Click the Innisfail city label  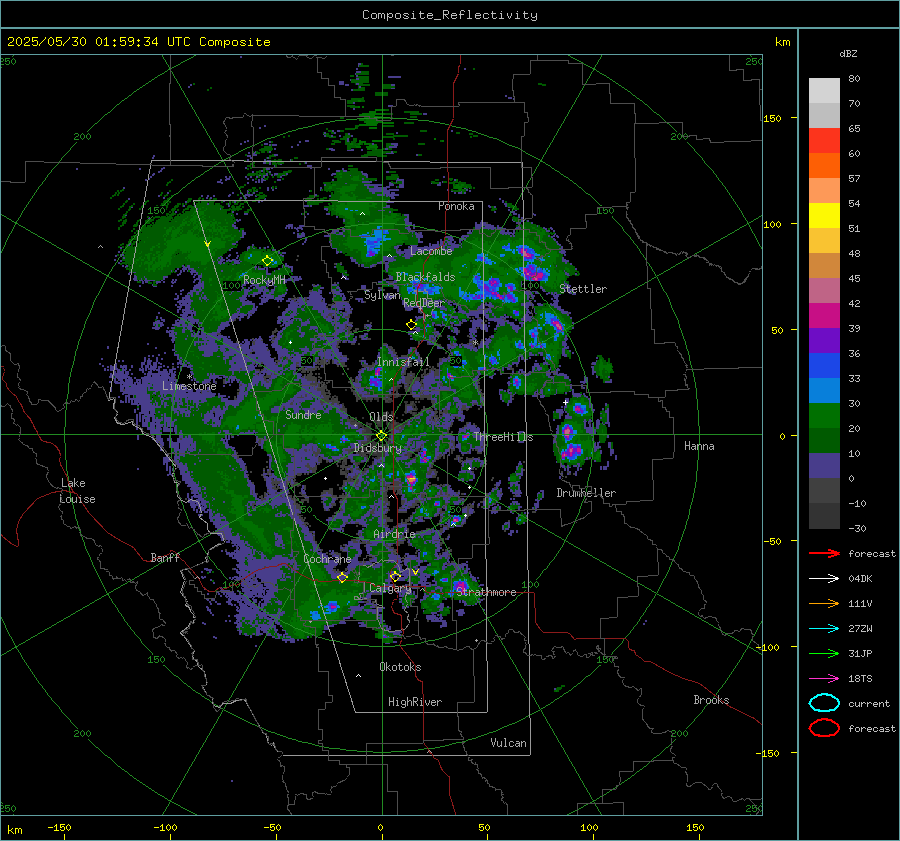(x=403, y=362)
